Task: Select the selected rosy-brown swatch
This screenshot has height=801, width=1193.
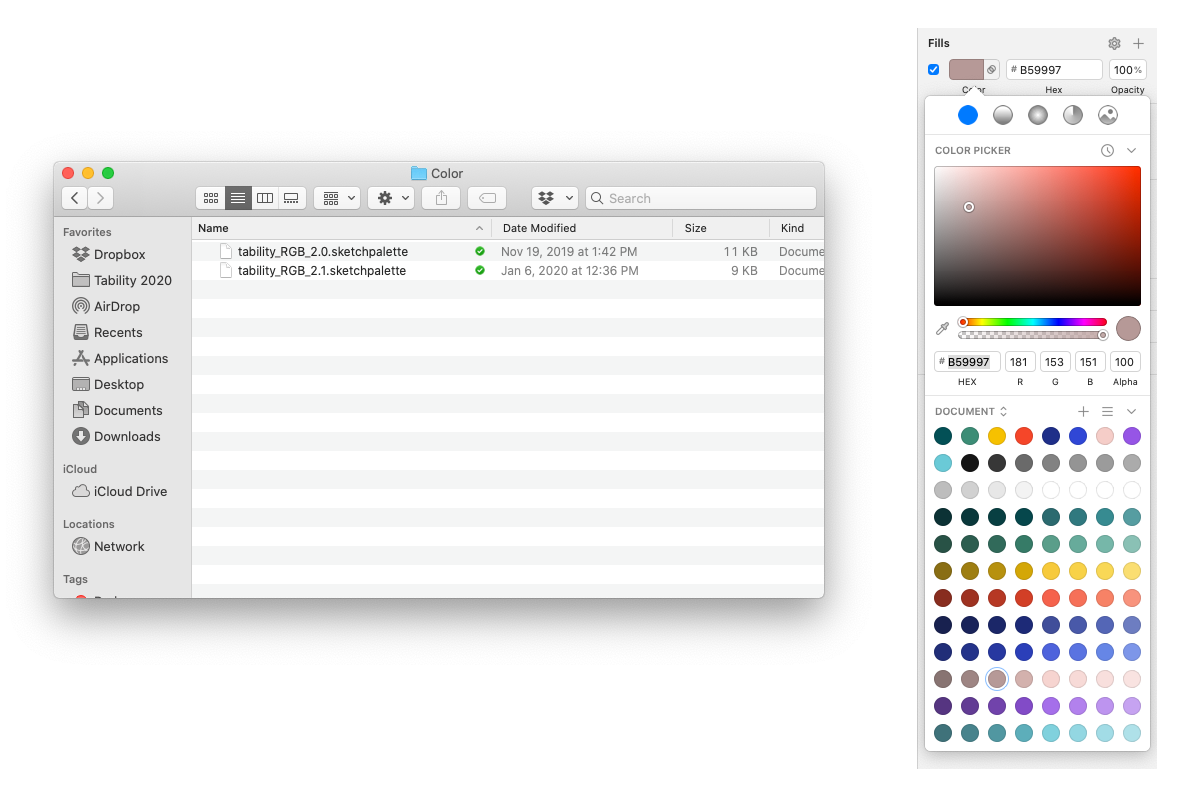Action: (997, 679)
